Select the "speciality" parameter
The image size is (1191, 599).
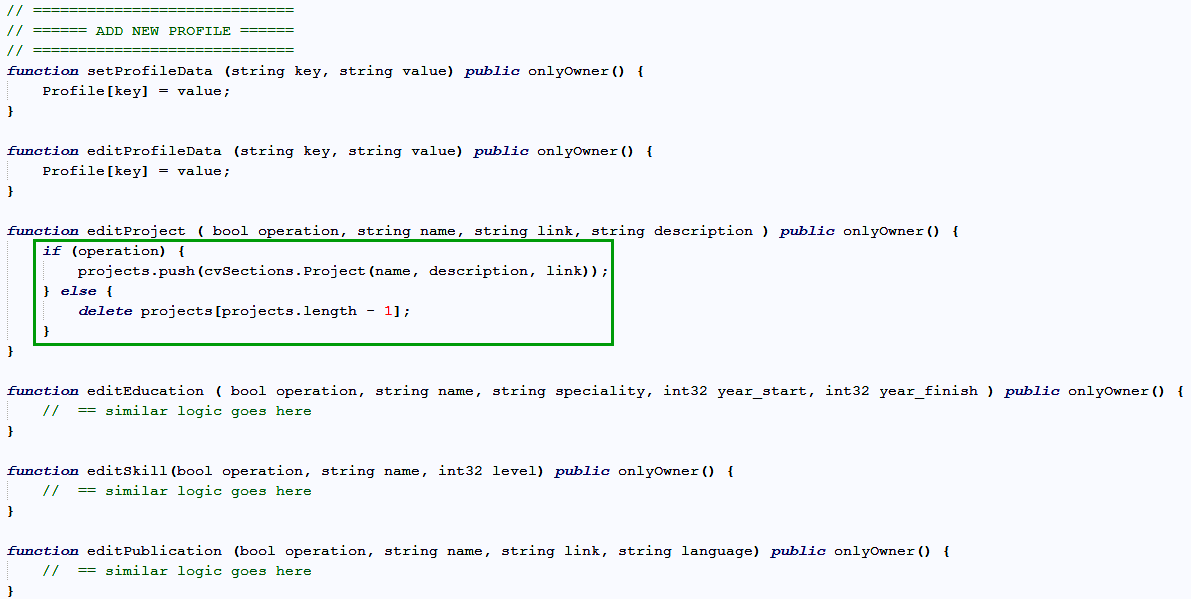pos(600,391)
